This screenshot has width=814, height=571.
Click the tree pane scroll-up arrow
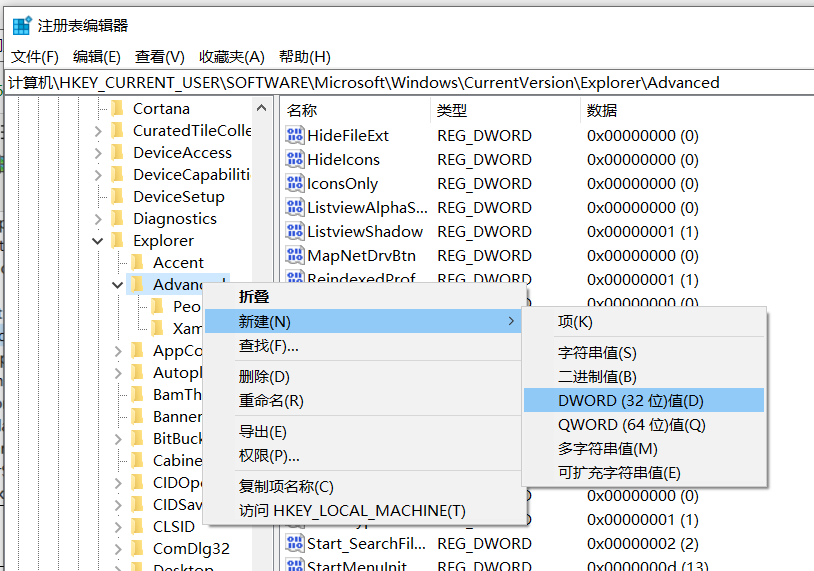tap(262, 108)
